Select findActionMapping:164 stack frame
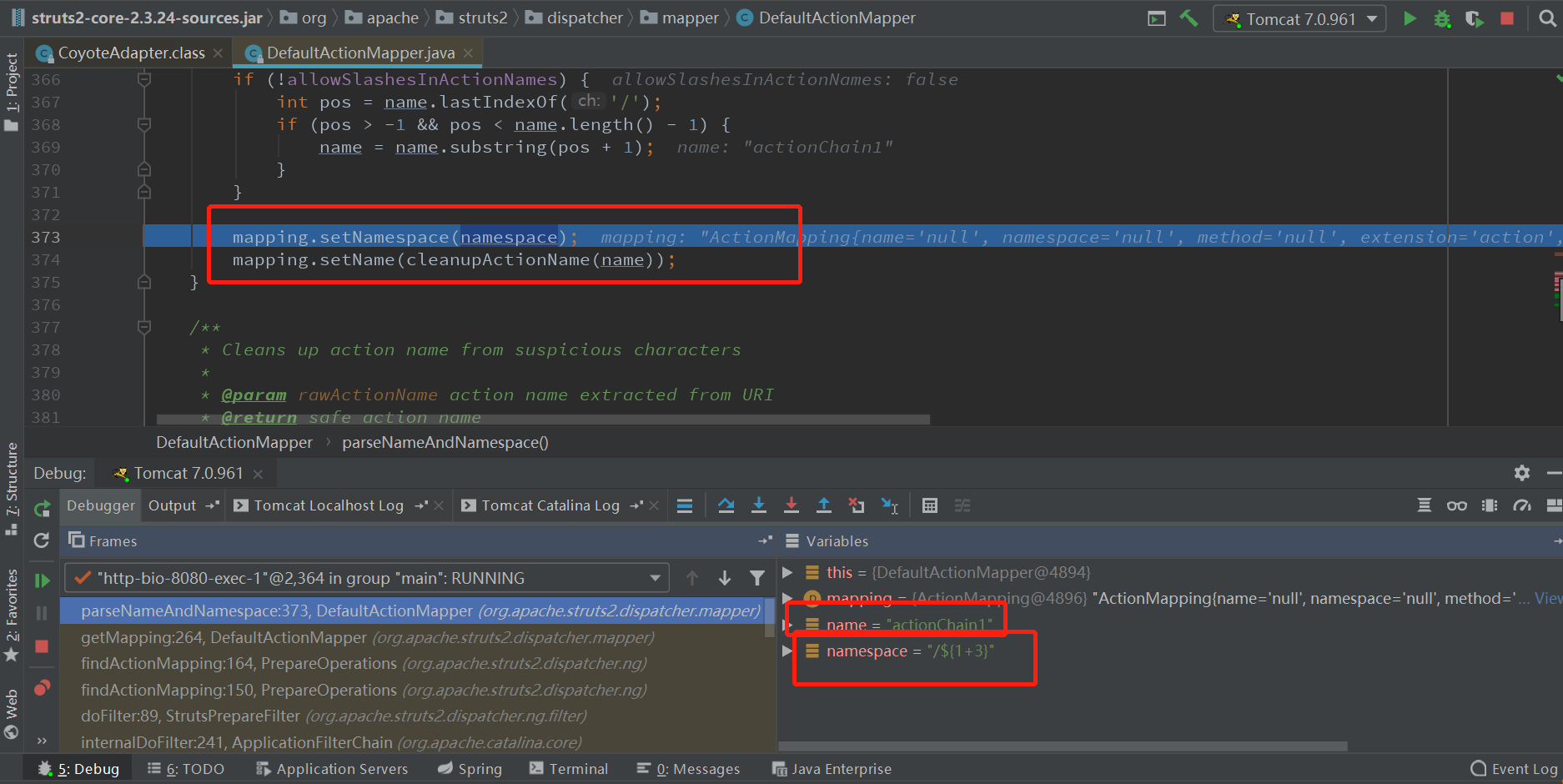1563x784 pixels. pos(364,663)
